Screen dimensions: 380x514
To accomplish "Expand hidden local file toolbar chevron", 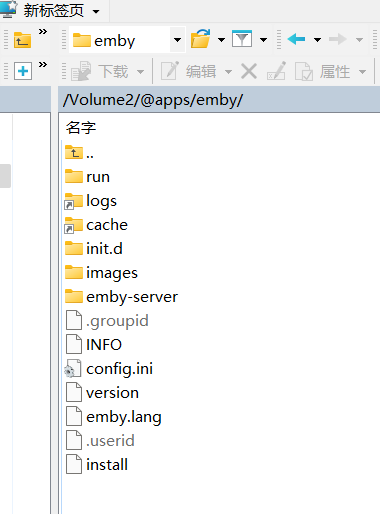I will (43, 64).
